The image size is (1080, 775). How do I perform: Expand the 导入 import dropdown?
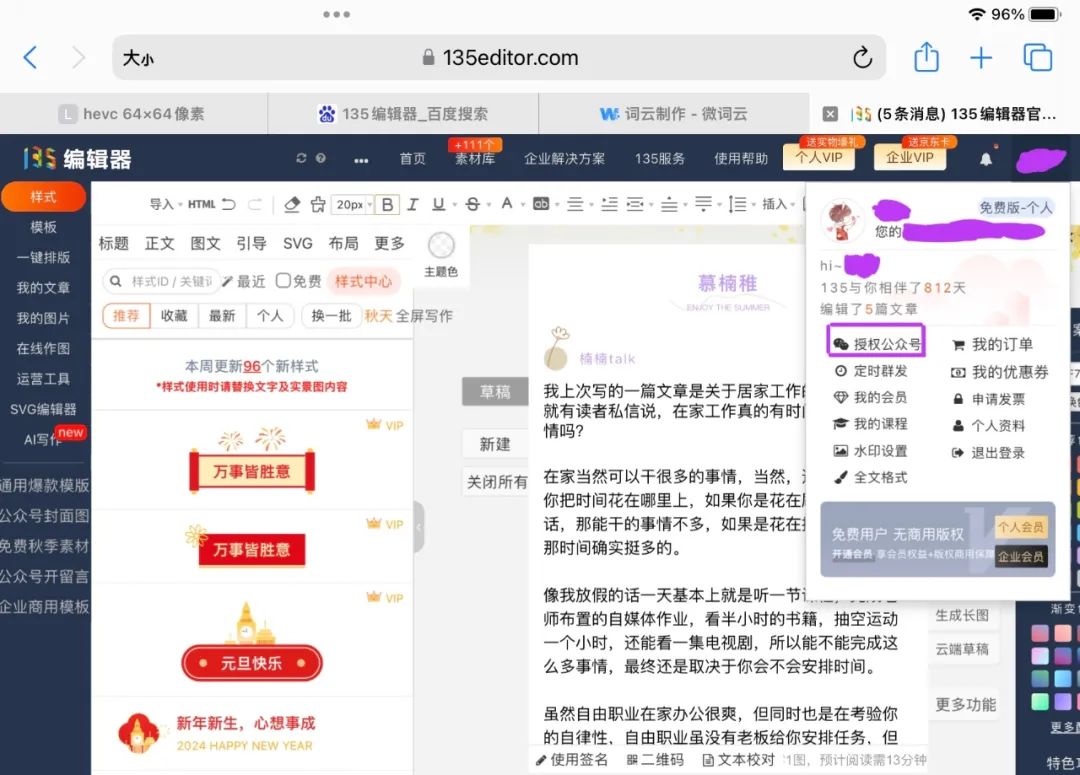(x=166, y=205)
